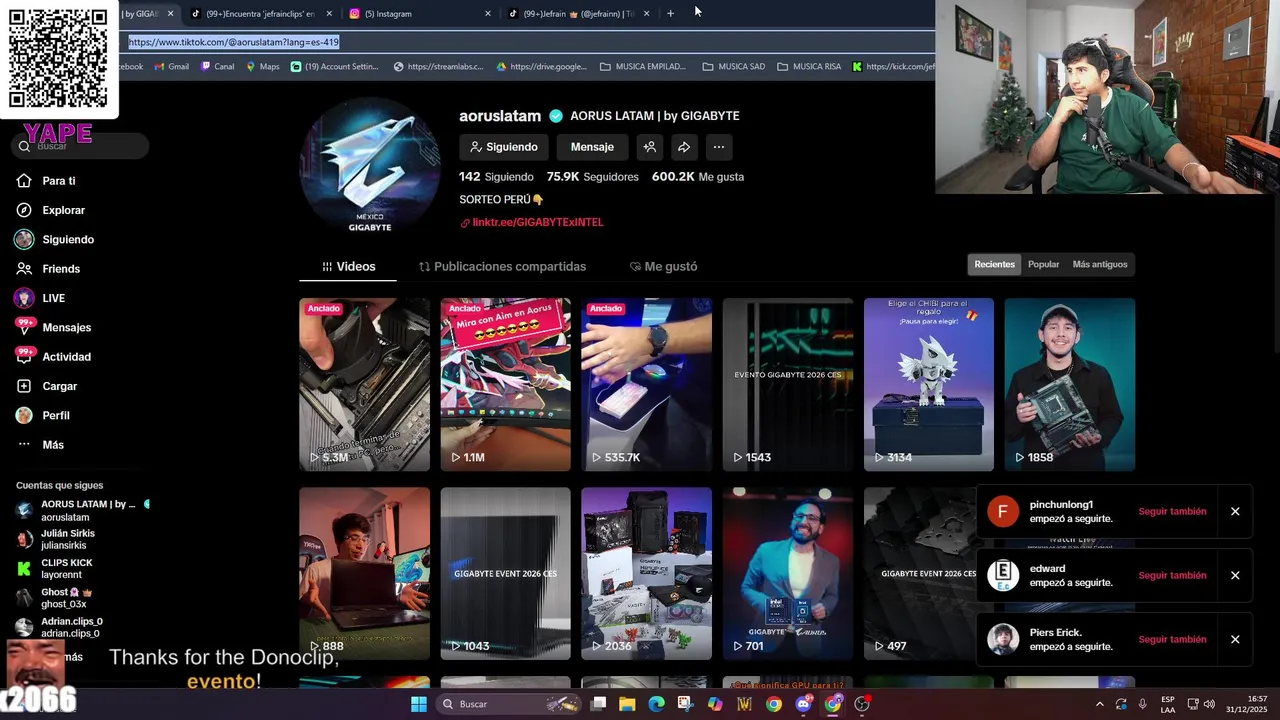
Task: Open the Gmail bookmark
Action: point(171,67)
